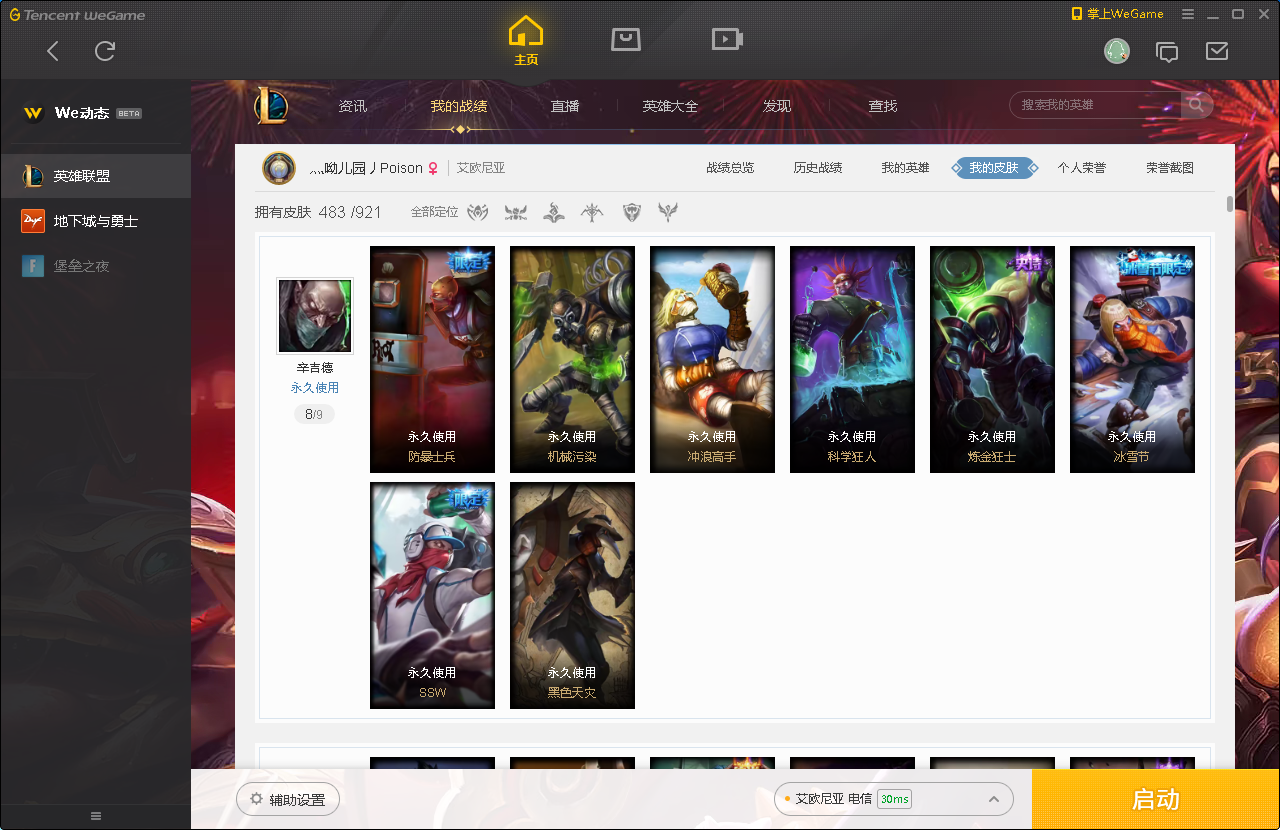Open the 发现 tab
The image size is (1280, 830).
click(x=777, y=106)
